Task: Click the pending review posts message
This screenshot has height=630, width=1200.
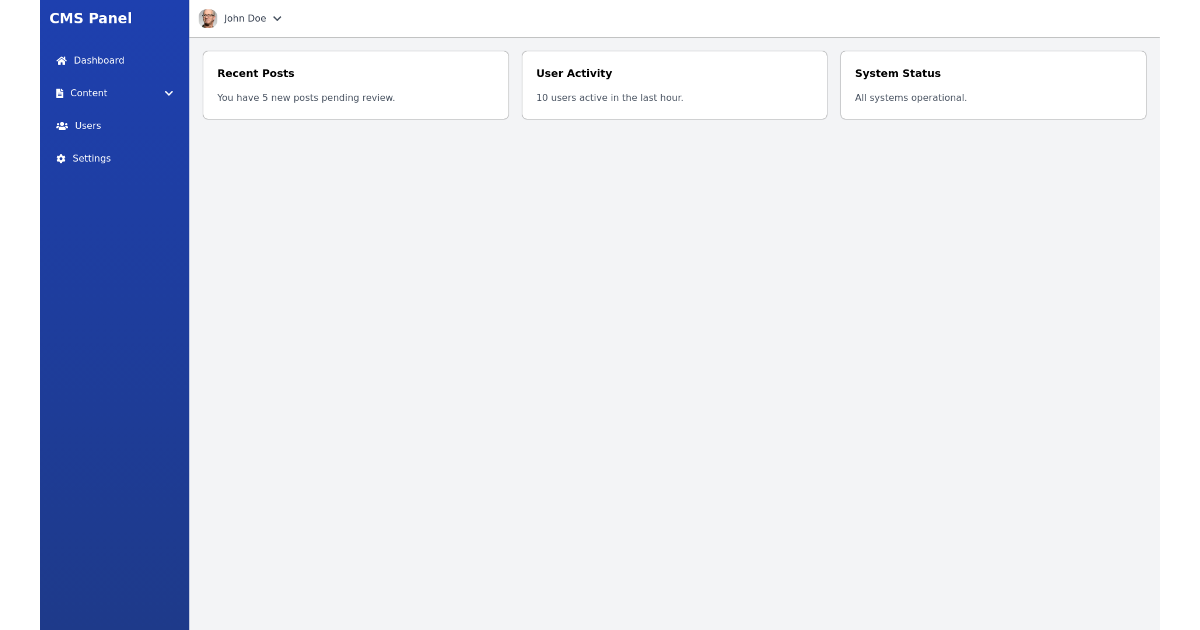Action: coord(306,98)
